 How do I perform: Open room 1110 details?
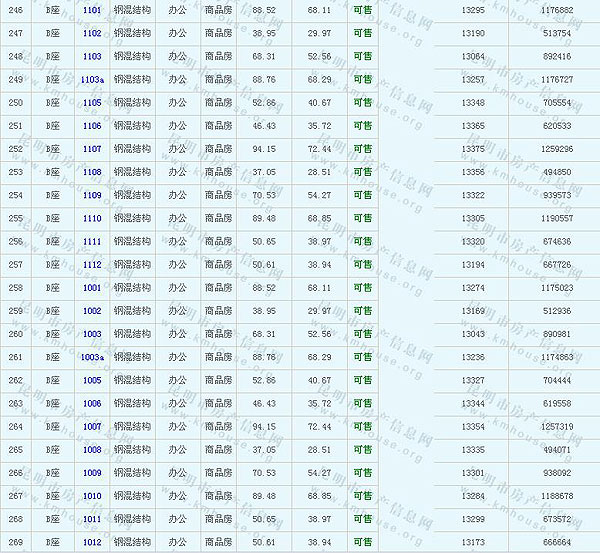point(92,218)
